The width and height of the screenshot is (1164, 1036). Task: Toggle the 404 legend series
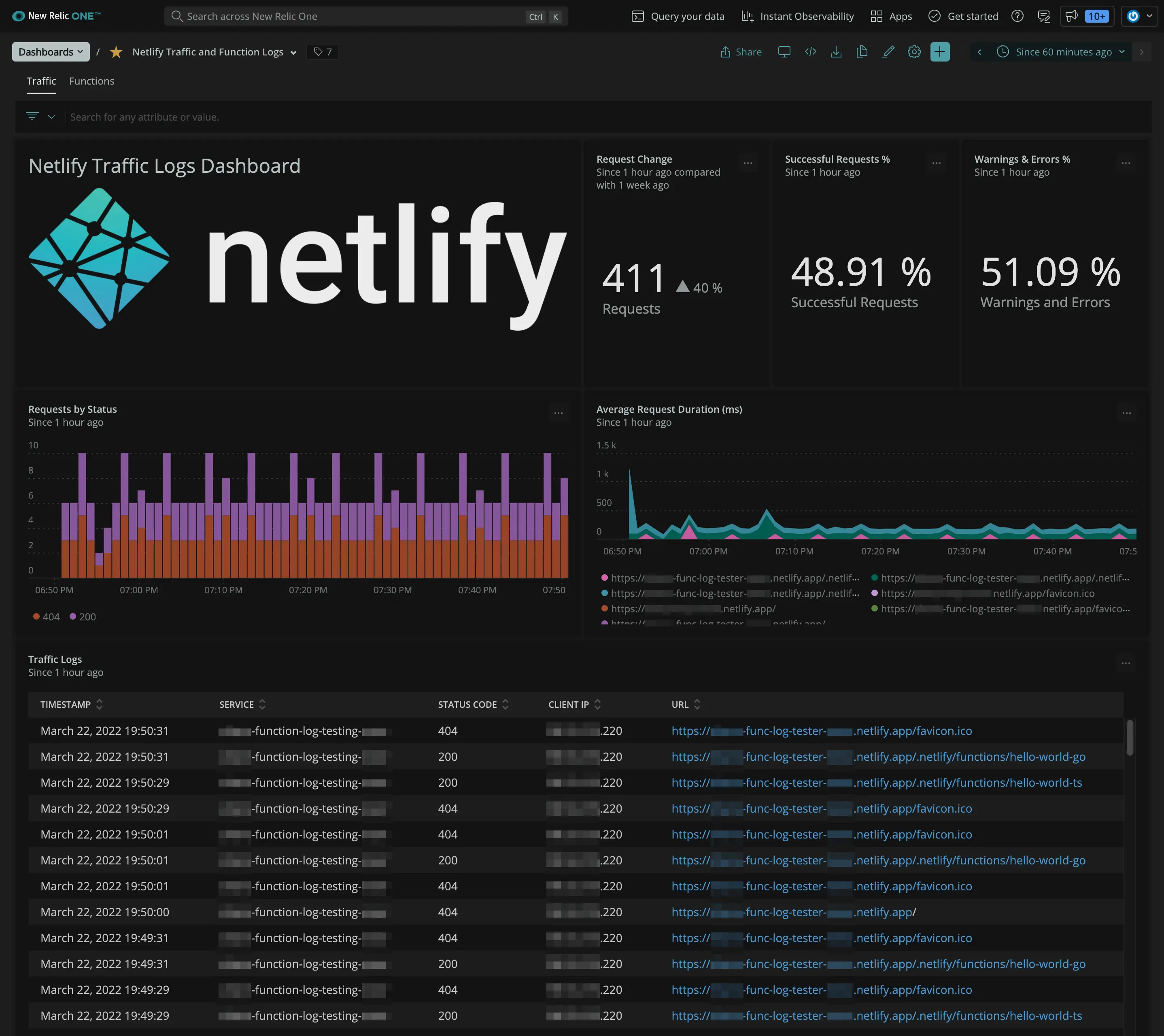point(46,616)
